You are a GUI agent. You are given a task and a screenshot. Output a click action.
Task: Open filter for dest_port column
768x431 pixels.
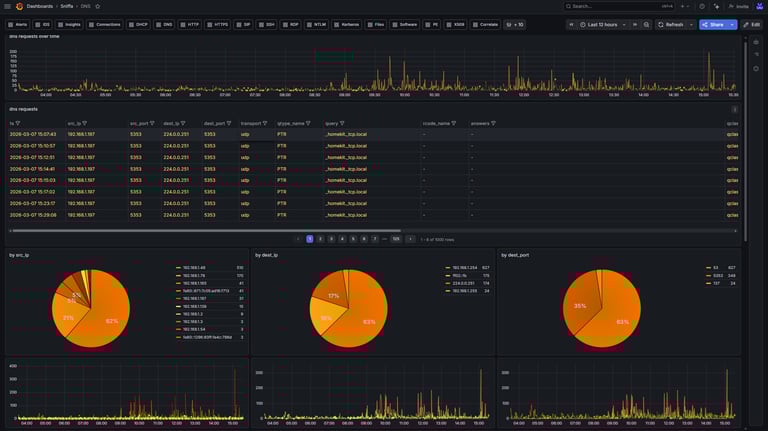tap(229, 123)
